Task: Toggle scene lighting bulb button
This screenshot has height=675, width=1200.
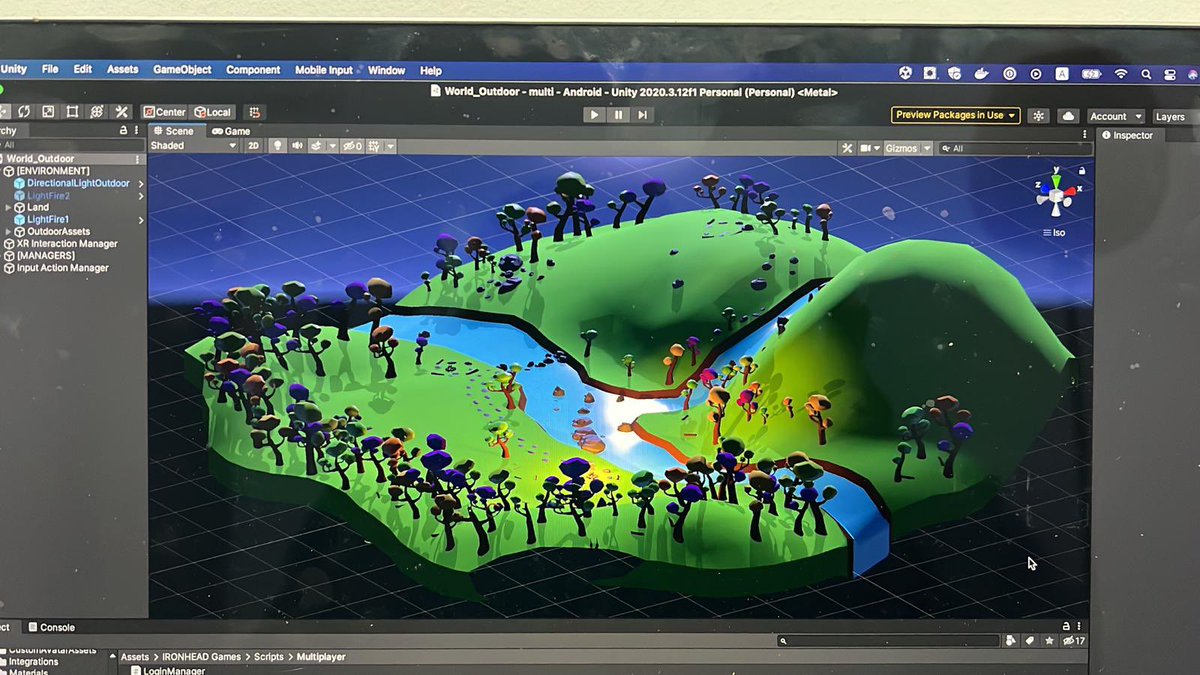Action: coord(278,146)
